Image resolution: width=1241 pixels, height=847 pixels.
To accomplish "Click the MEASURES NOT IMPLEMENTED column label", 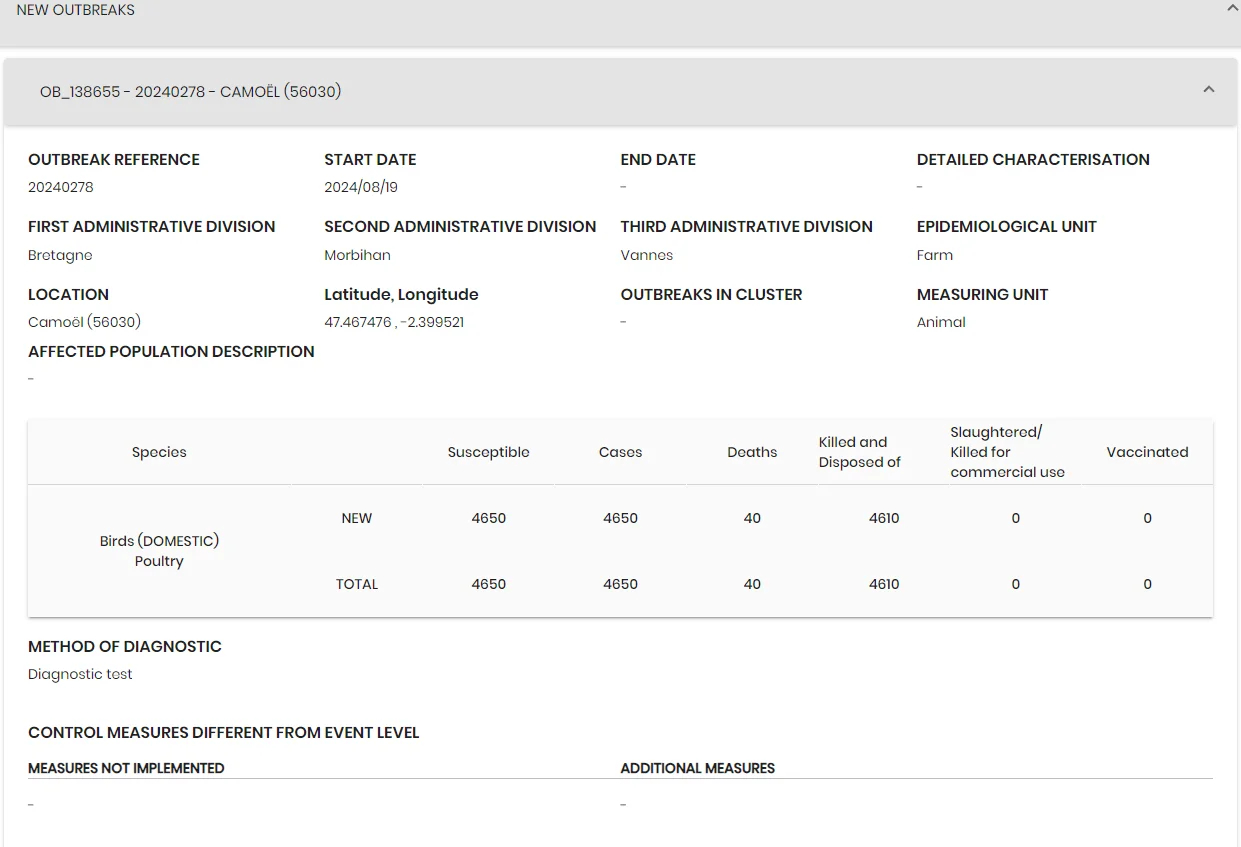I will [x=126, y=768].
